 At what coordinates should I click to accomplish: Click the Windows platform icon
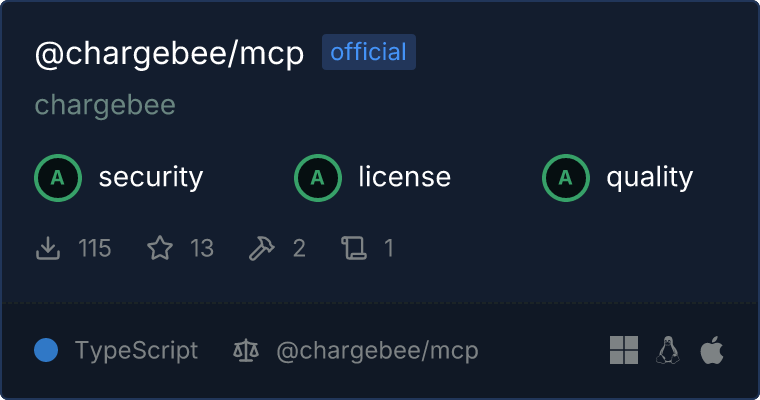(624, 350)
